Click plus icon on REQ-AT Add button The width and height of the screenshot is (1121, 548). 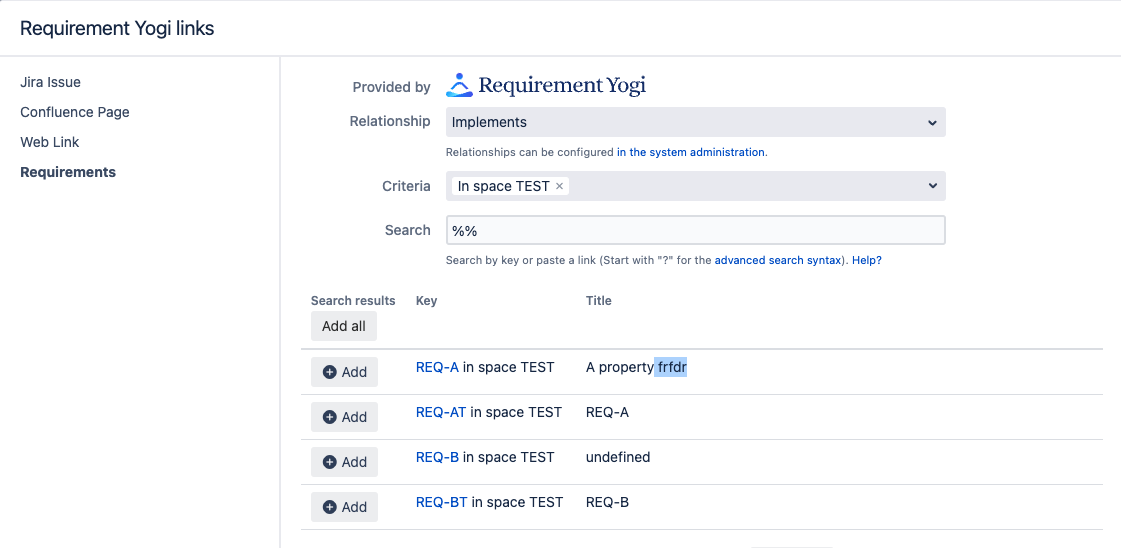tap(330, 417)
